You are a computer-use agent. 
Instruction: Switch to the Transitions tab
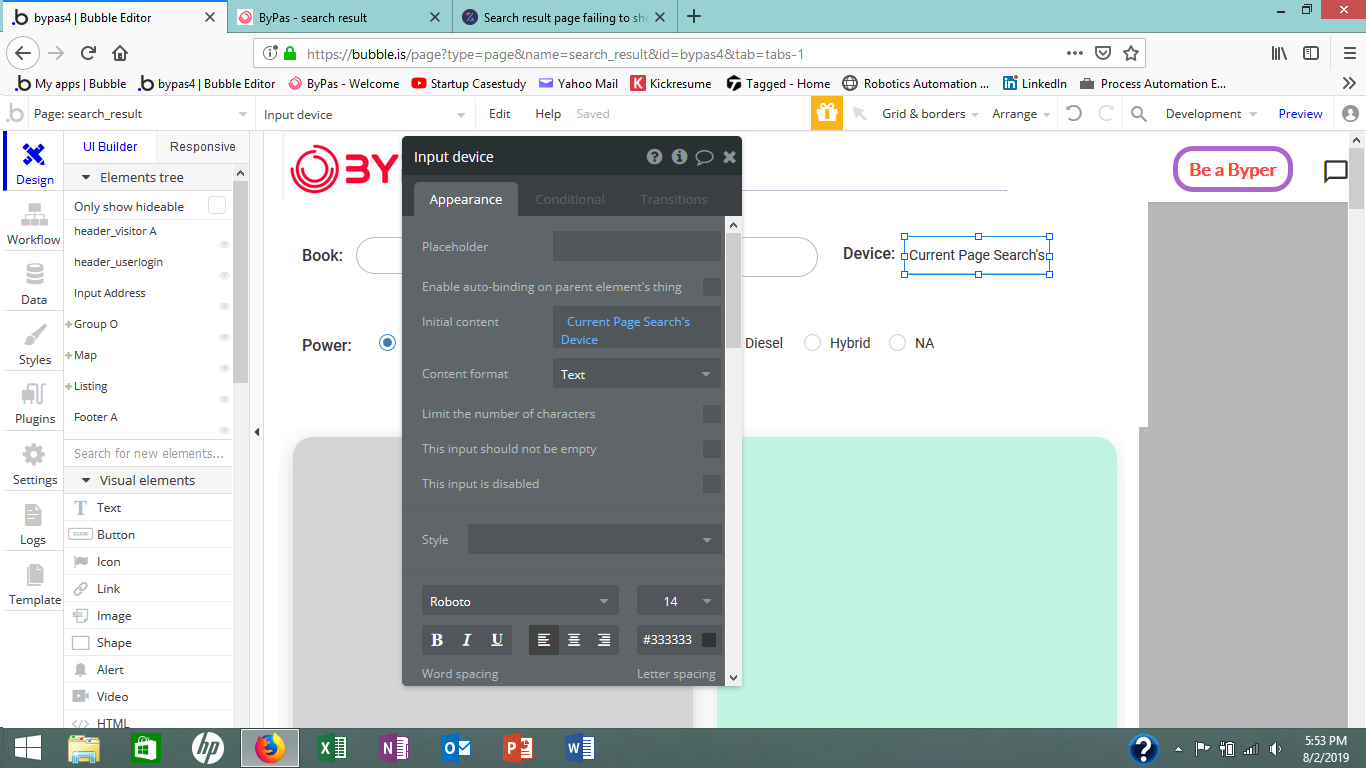[x=674, y=199]
